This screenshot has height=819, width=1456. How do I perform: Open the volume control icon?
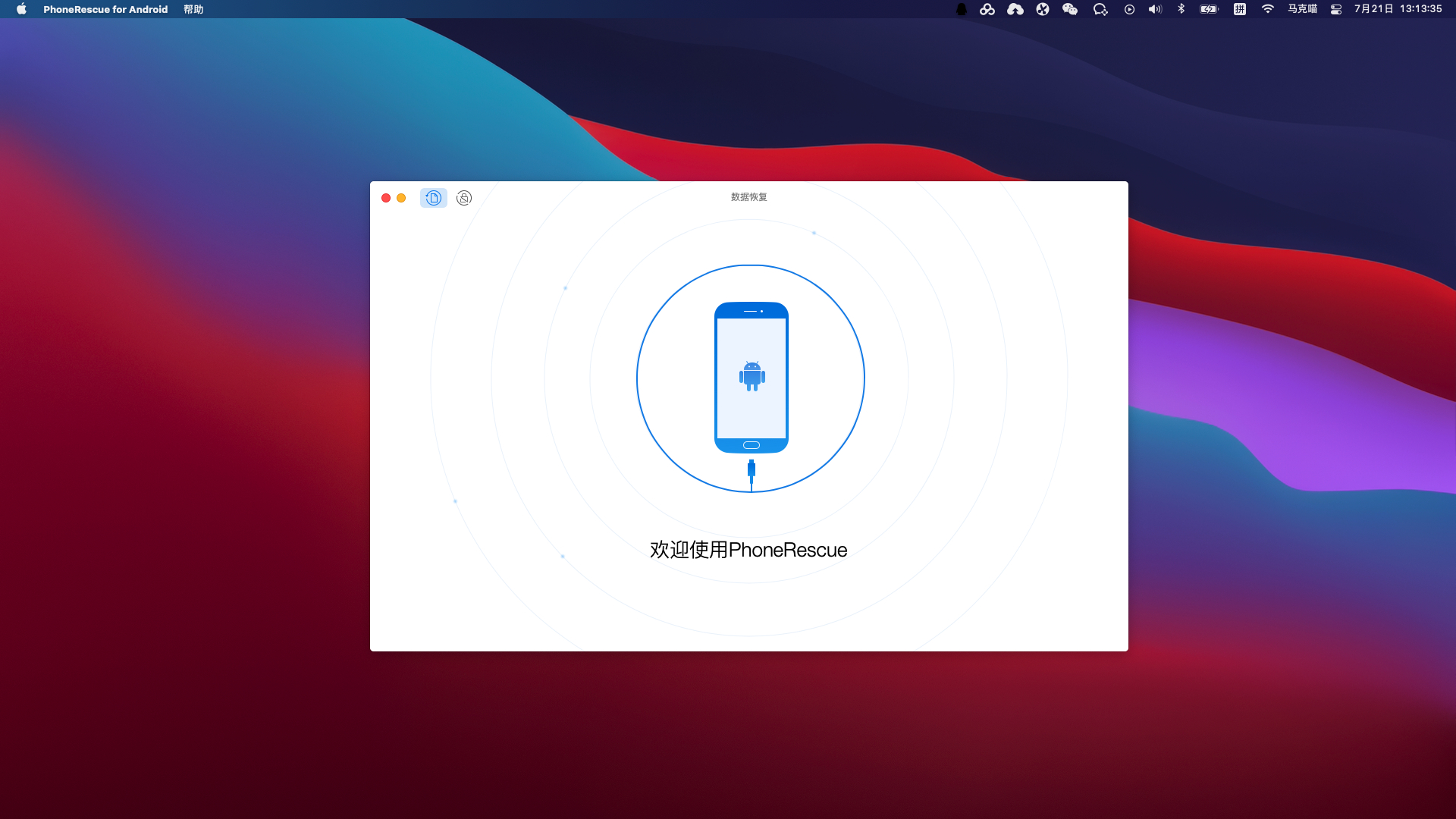tap(1155, 9)
